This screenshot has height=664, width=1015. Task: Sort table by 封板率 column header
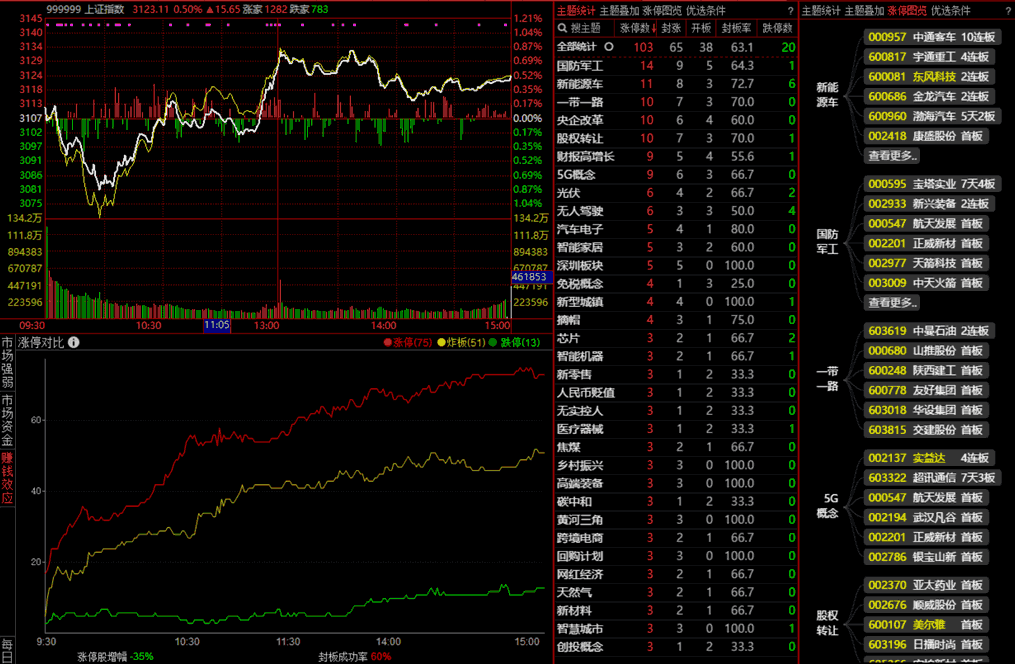click(741, 28)
